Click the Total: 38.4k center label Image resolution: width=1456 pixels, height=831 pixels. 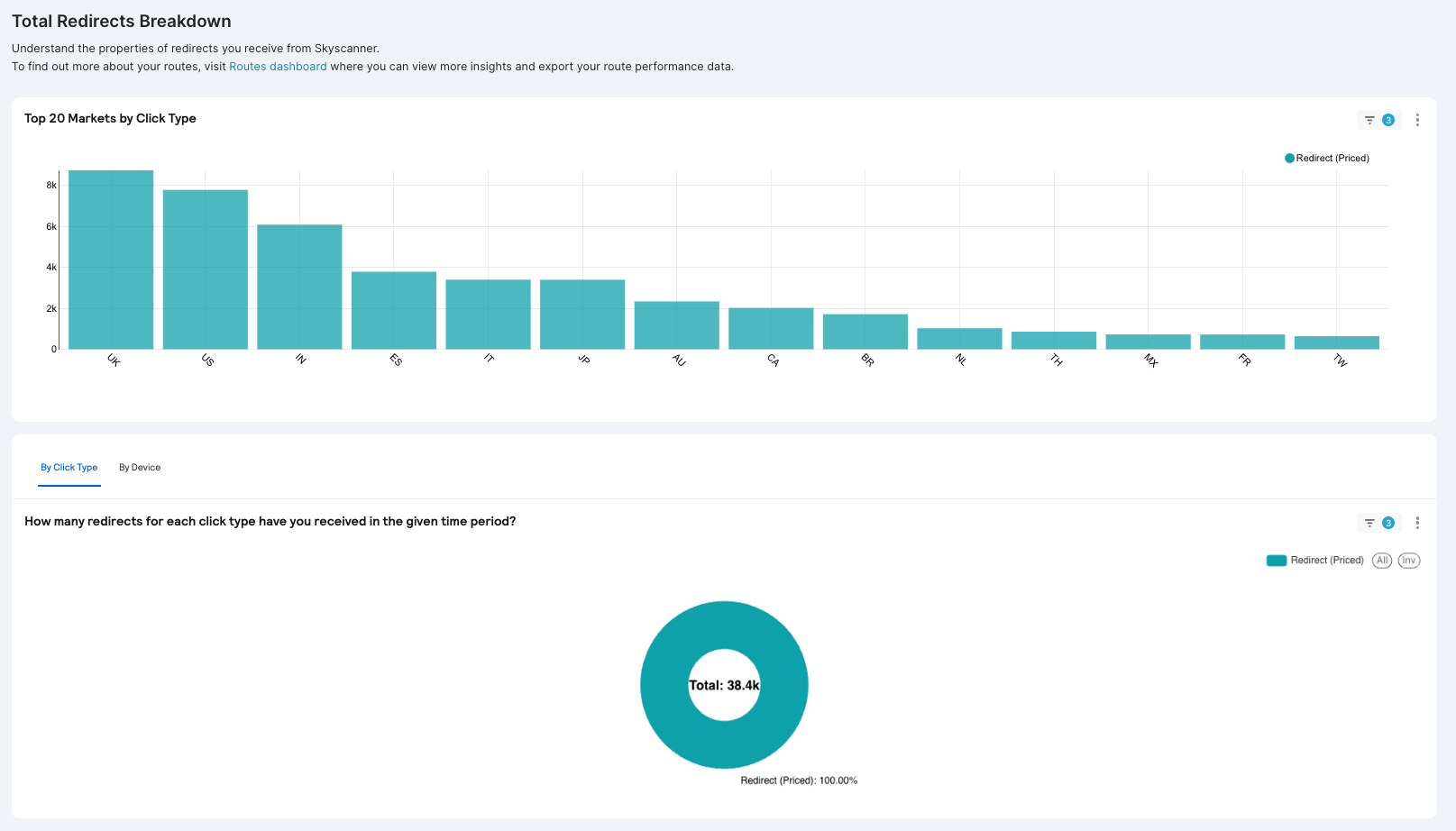coord(724,685)
